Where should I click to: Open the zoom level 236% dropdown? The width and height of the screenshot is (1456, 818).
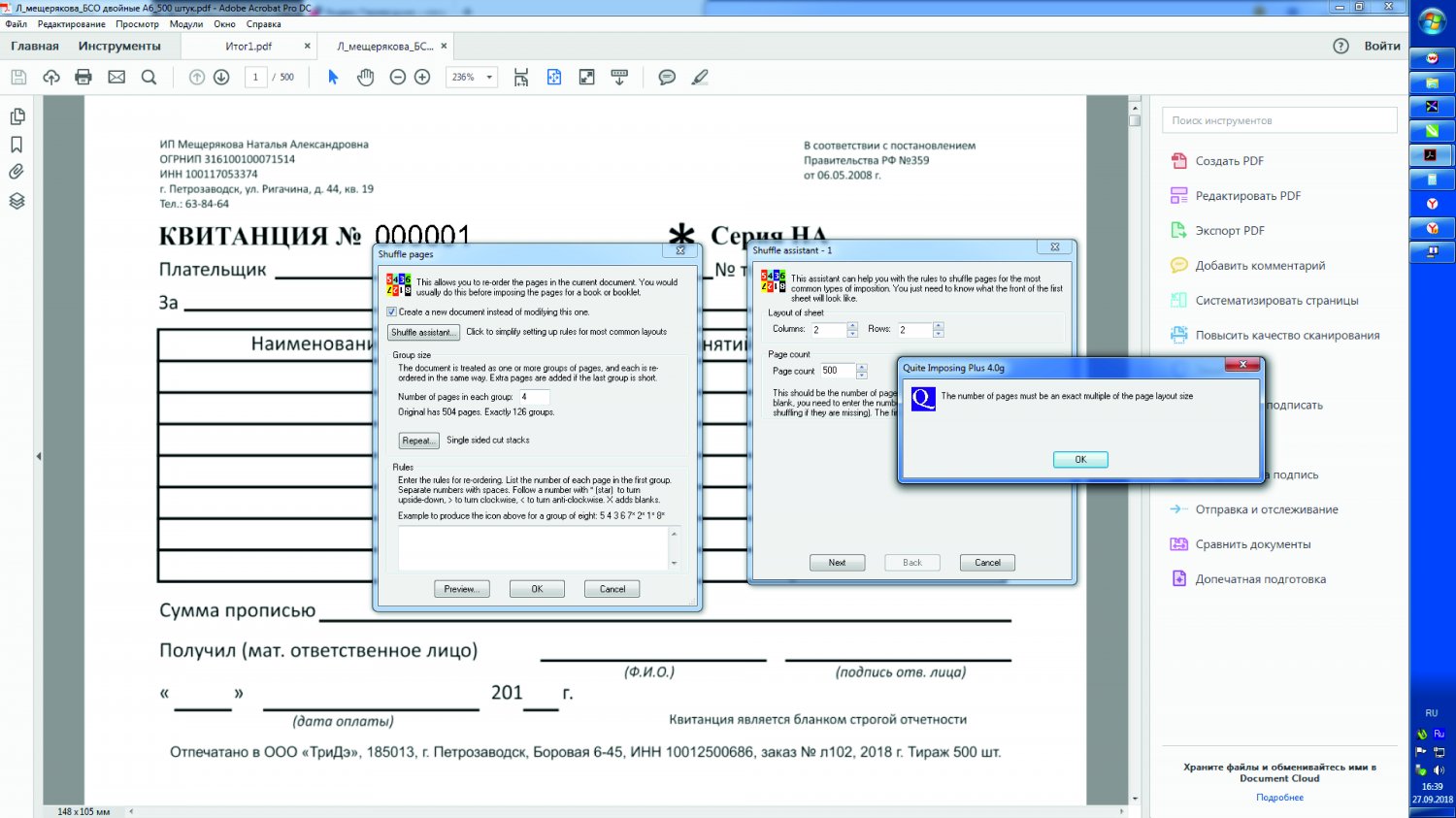489,77
